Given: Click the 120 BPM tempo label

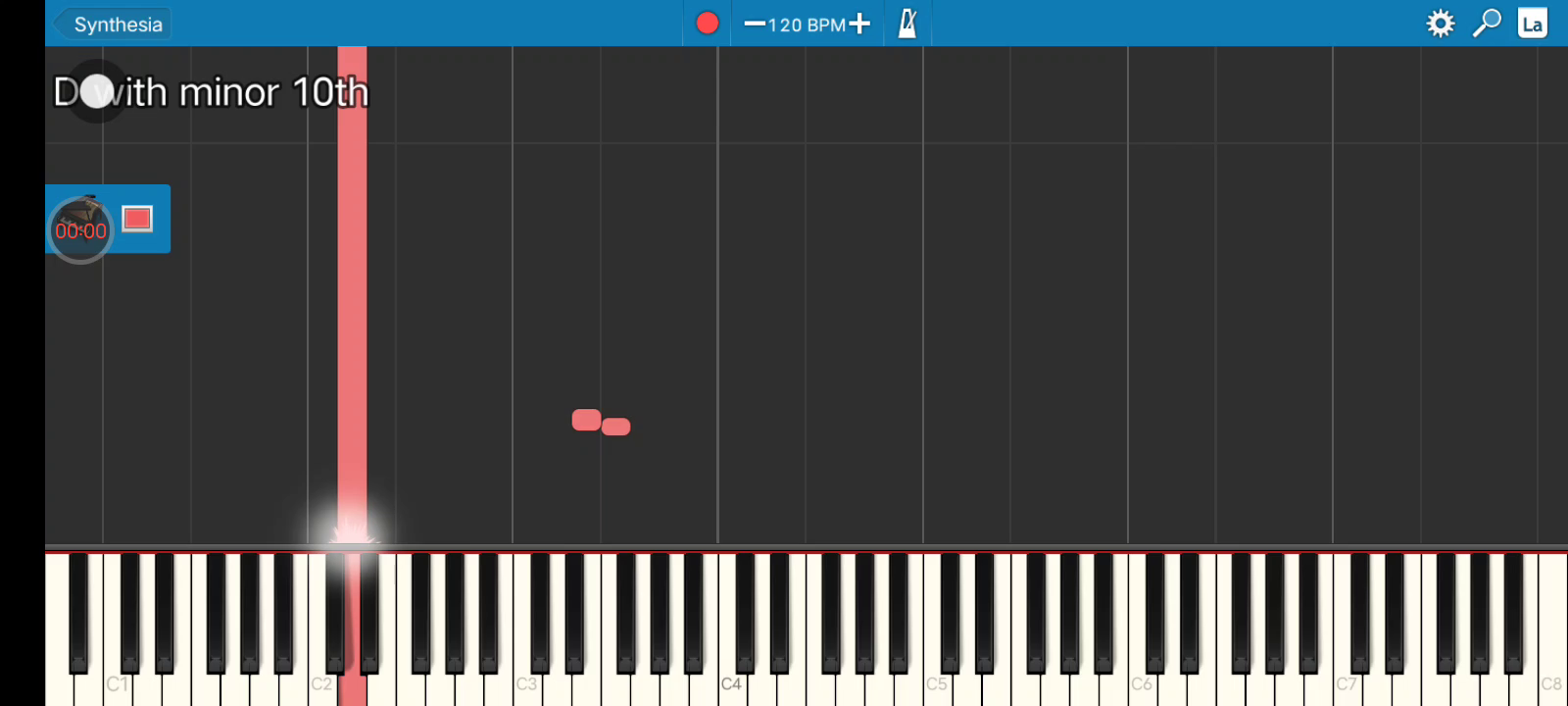Looking at the screenshot, I should [x=807, y=25].
